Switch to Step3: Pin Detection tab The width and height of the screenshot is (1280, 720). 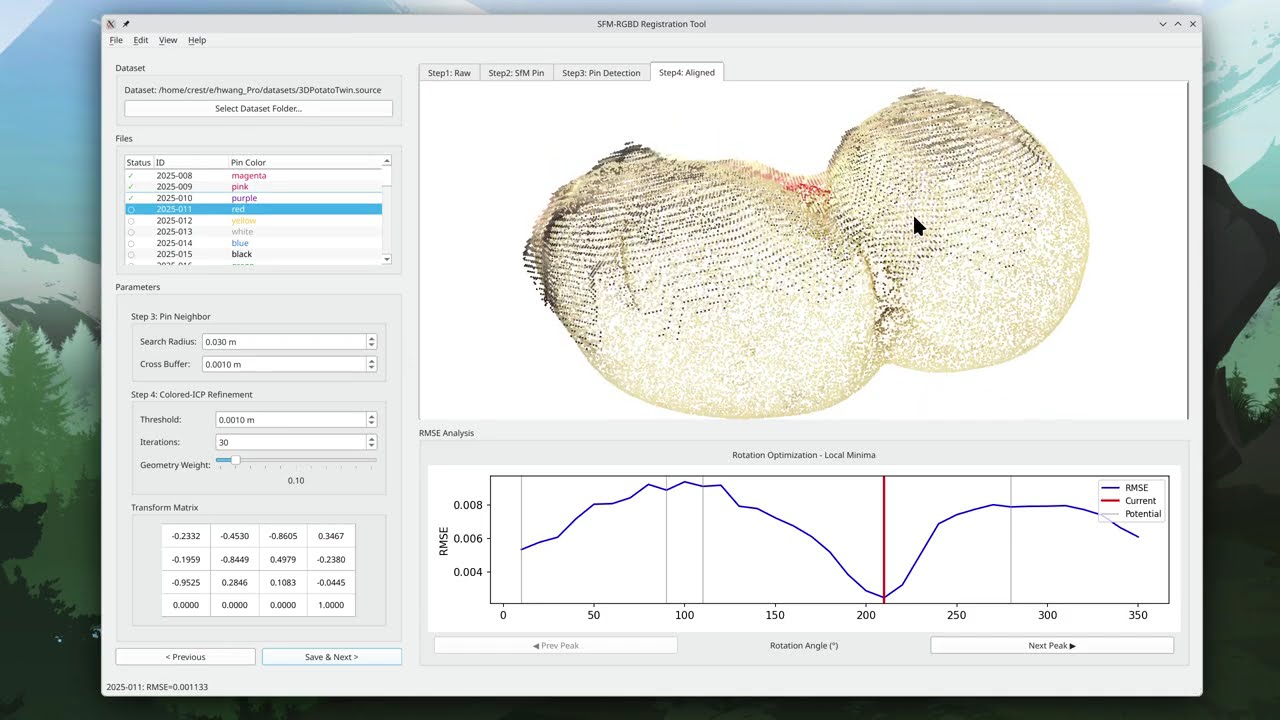601,73
